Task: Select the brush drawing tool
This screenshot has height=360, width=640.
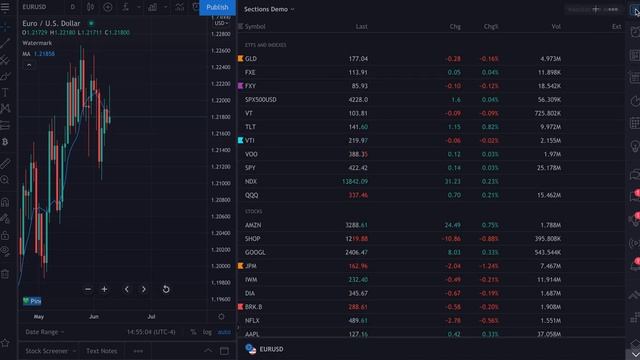Action: [x=5, y=76]
